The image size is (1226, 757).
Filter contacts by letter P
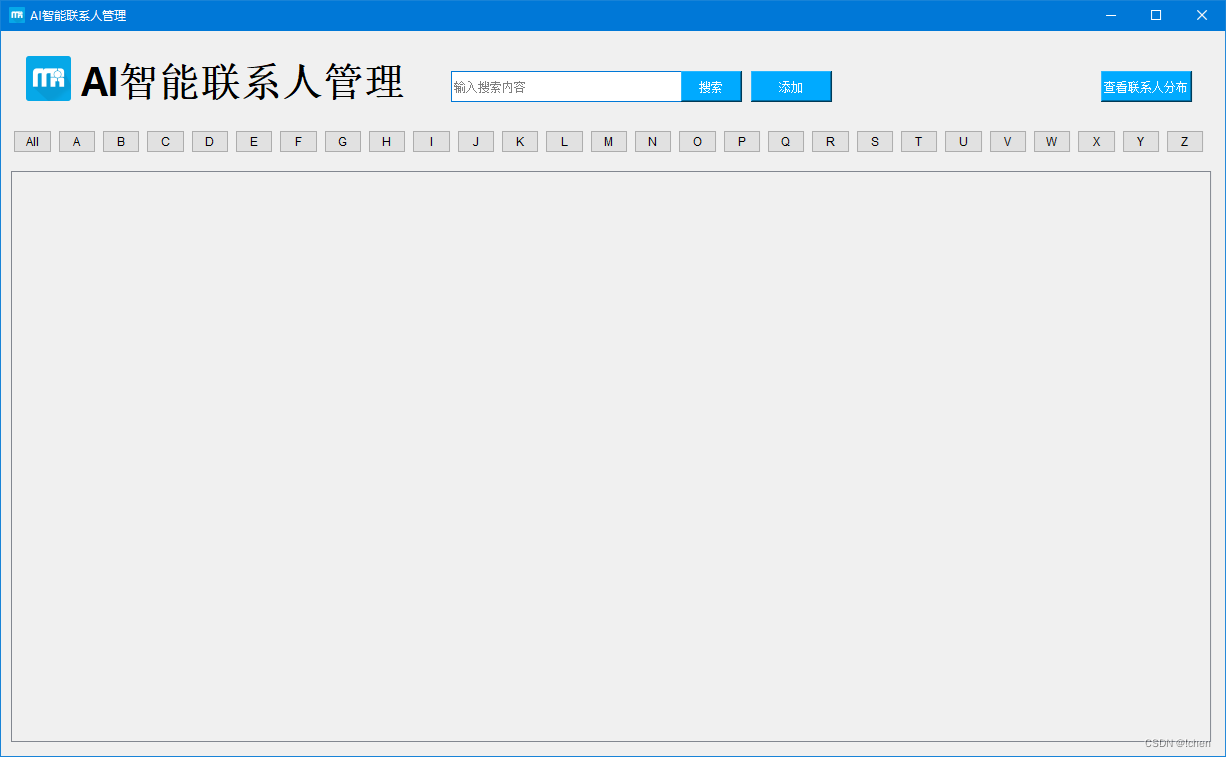click(742, 142)
